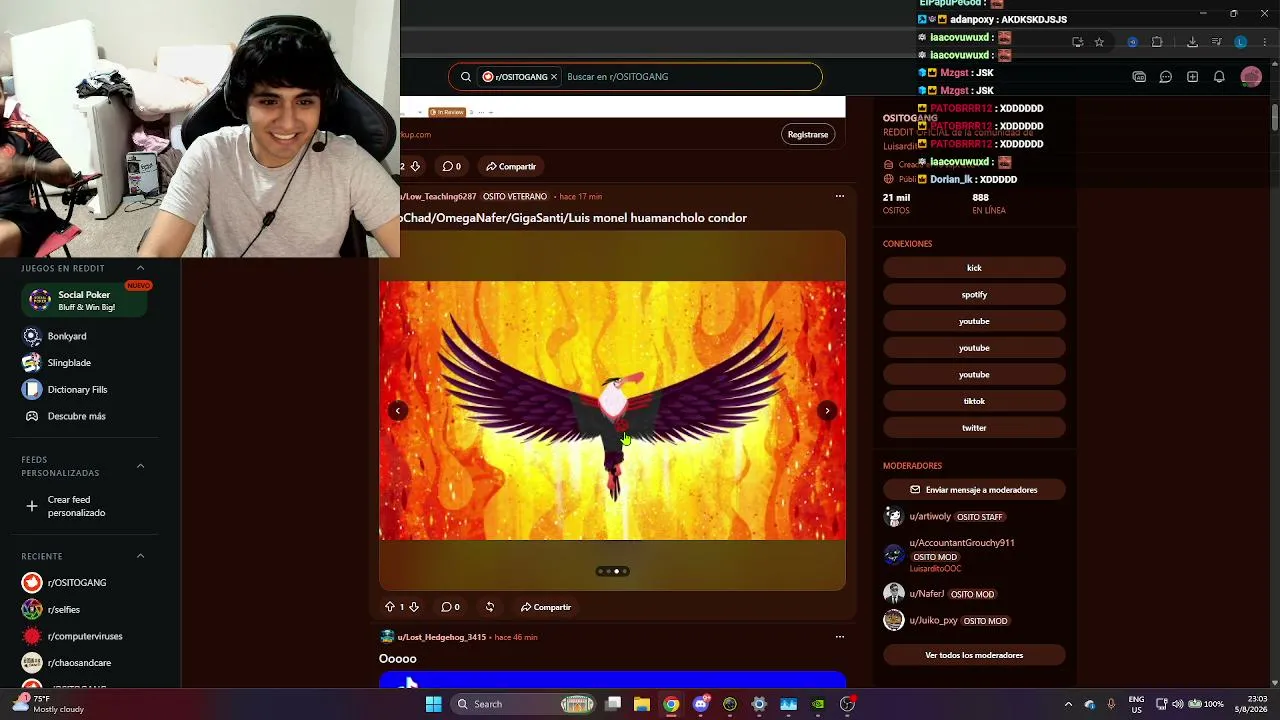Click the Registrarse button

click(x=808, y=135)
